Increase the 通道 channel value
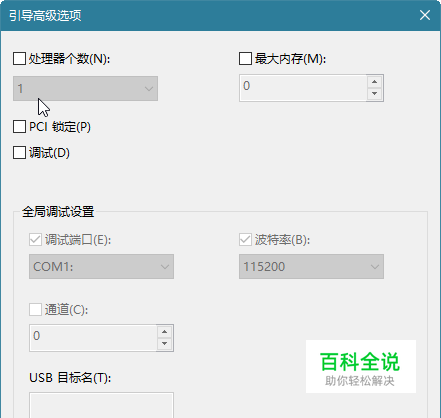 pos(164,332)
